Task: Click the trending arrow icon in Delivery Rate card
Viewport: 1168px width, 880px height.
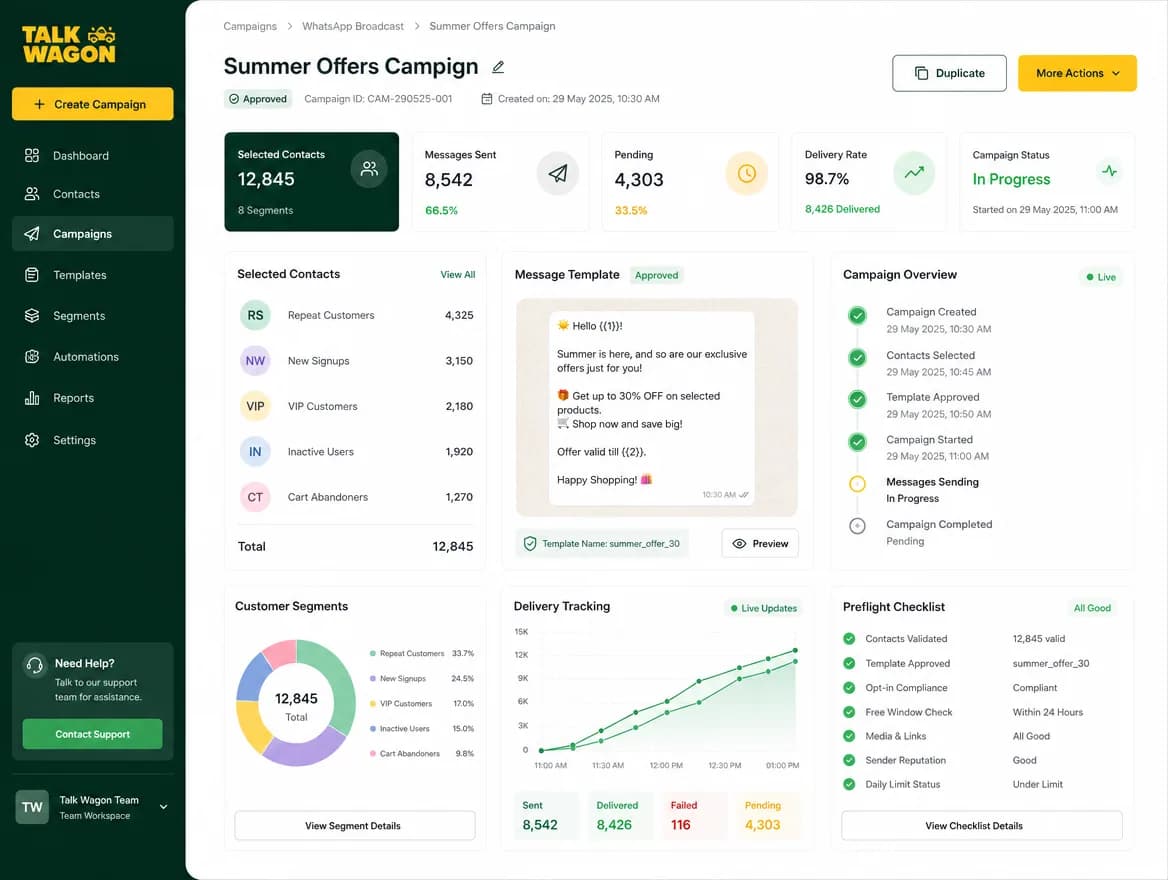Action: [914, 173]
